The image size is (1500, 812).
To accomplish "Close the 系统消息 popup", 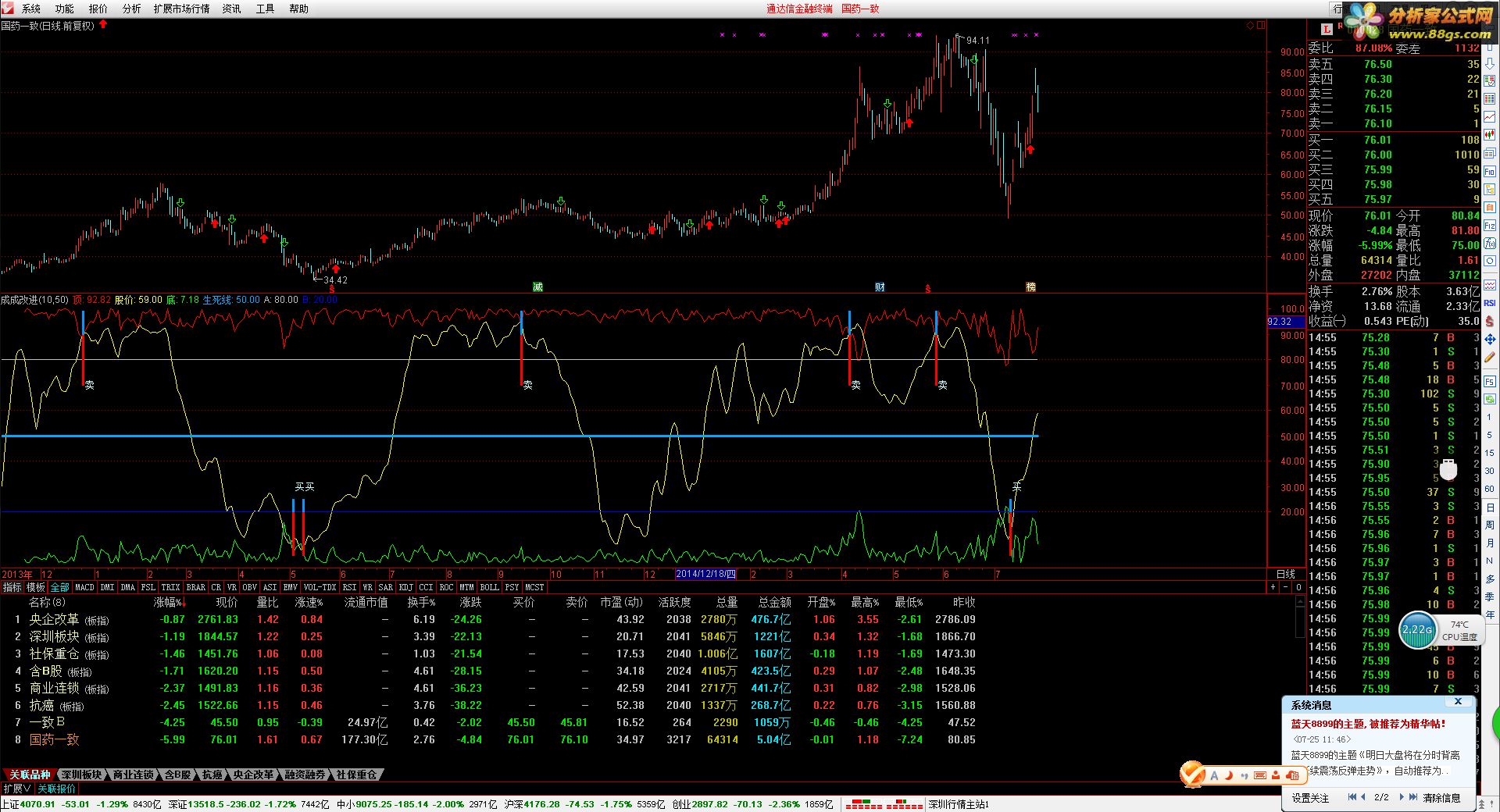I will point(1458,702).
